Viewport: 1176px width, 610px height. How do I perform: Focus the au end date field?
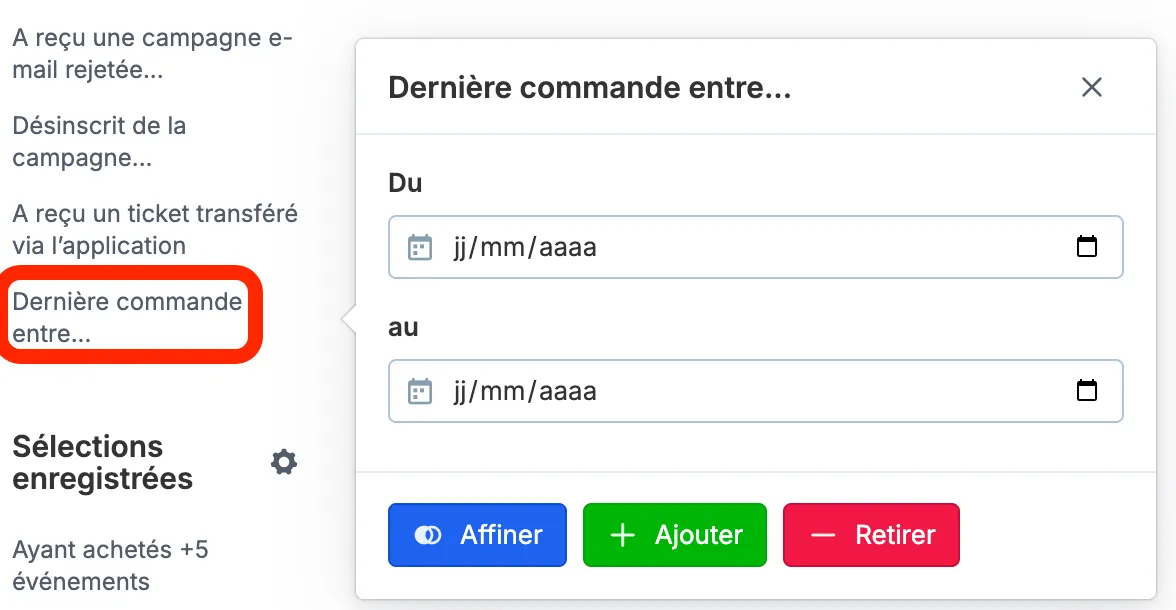pyautogui.click(x=755, y=391)
